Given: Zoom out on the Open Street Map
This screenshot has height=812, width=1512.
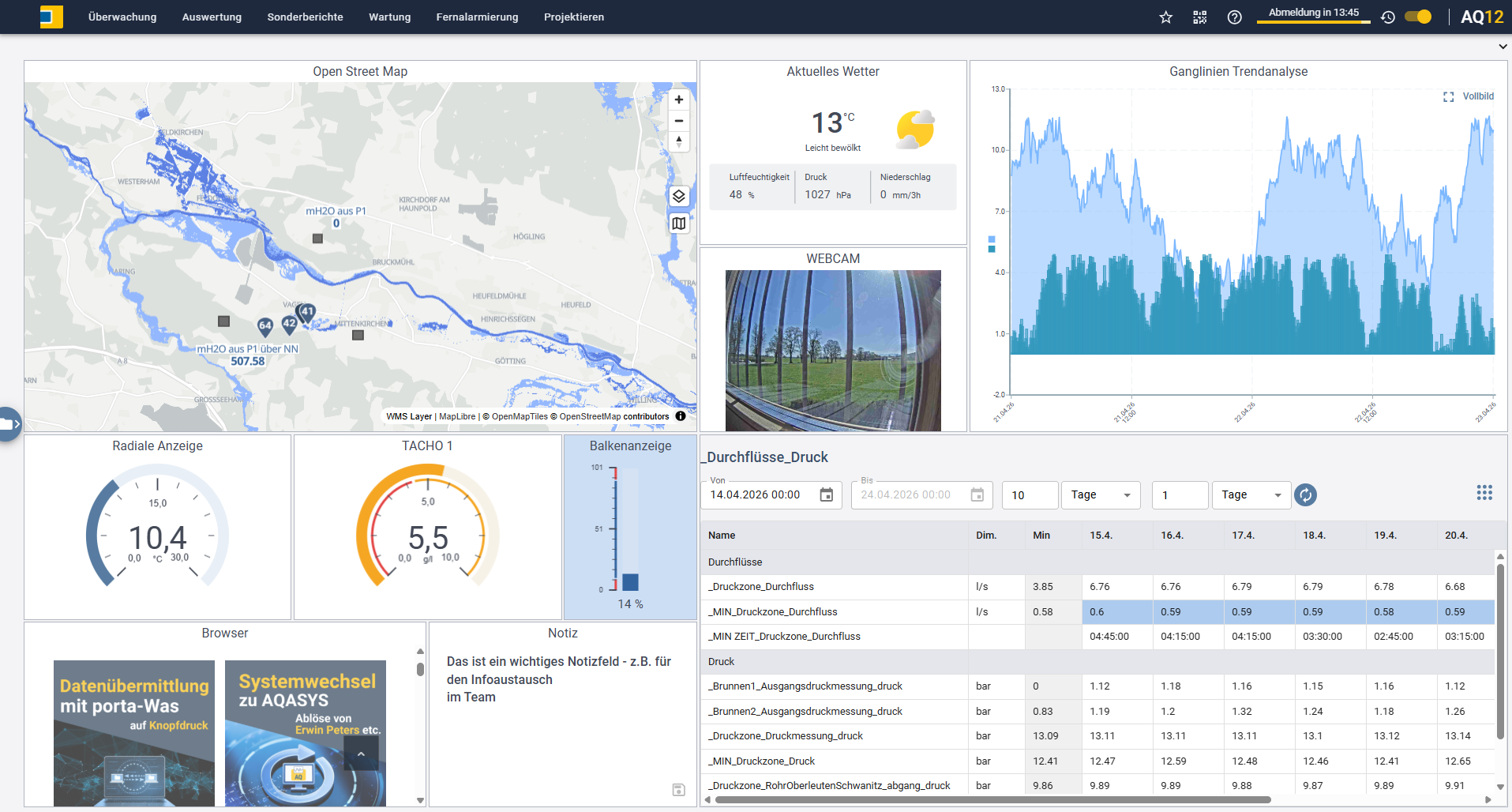Looking at the screenshot, I should (679, 121).
